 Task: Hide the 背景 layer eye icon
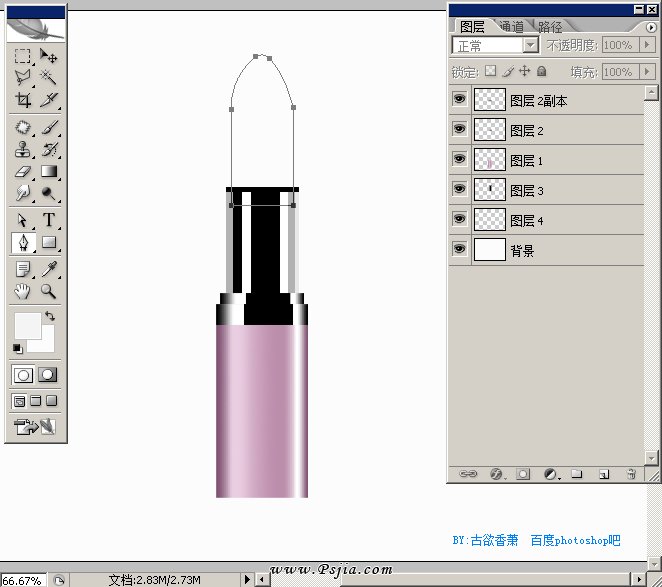pos(460,249)
